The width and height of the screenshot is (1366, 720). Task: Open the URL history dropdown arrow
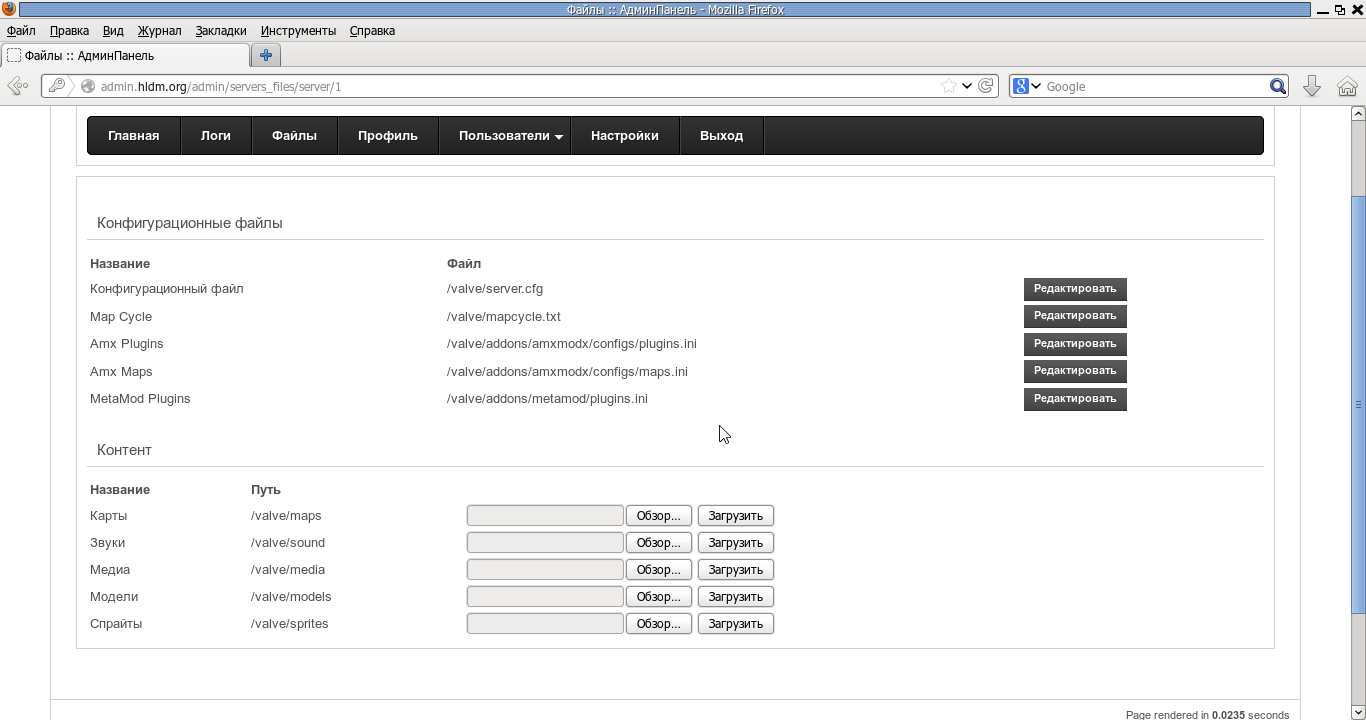[967, 86]
